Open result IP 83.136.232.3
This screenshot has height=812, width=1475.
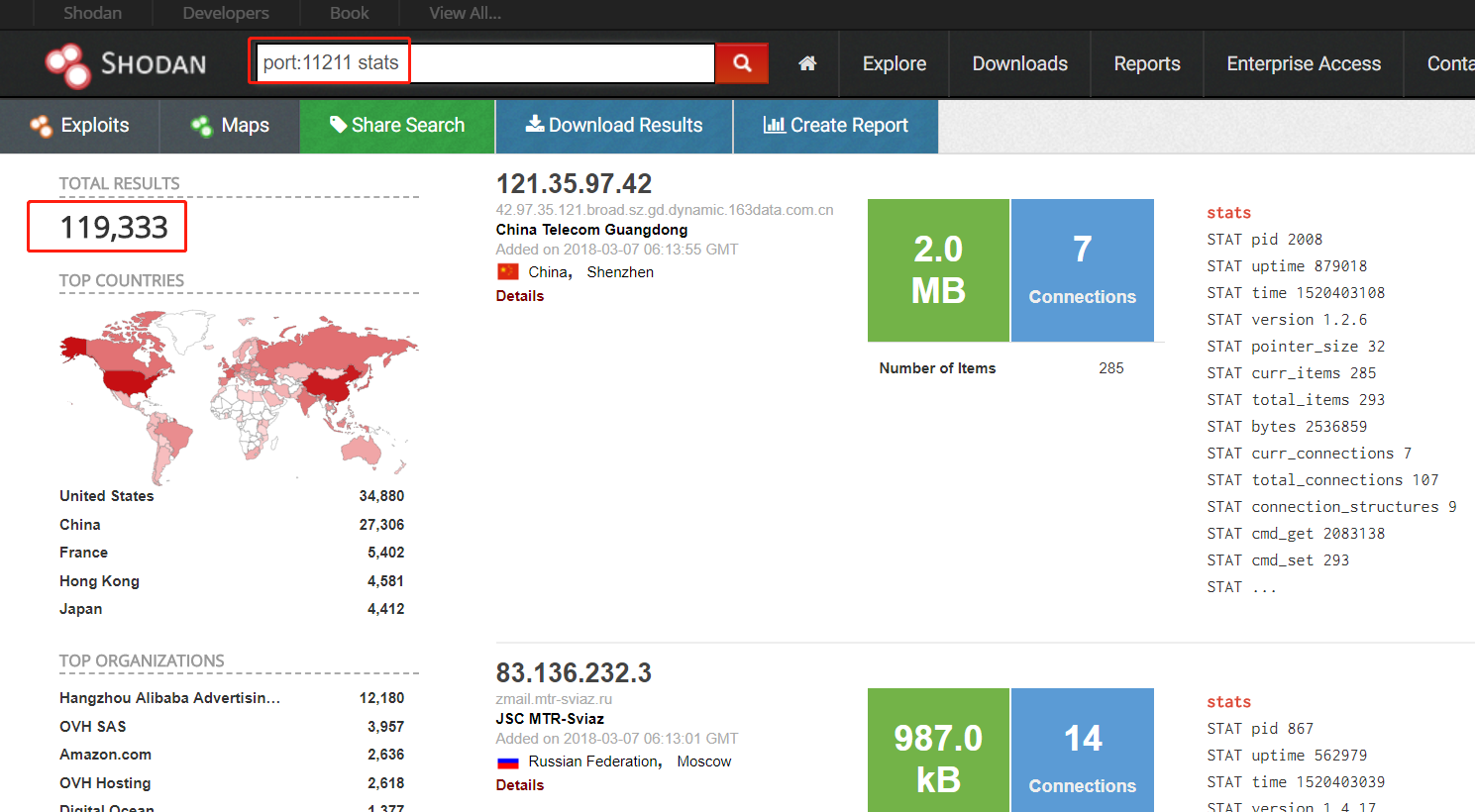574,673
